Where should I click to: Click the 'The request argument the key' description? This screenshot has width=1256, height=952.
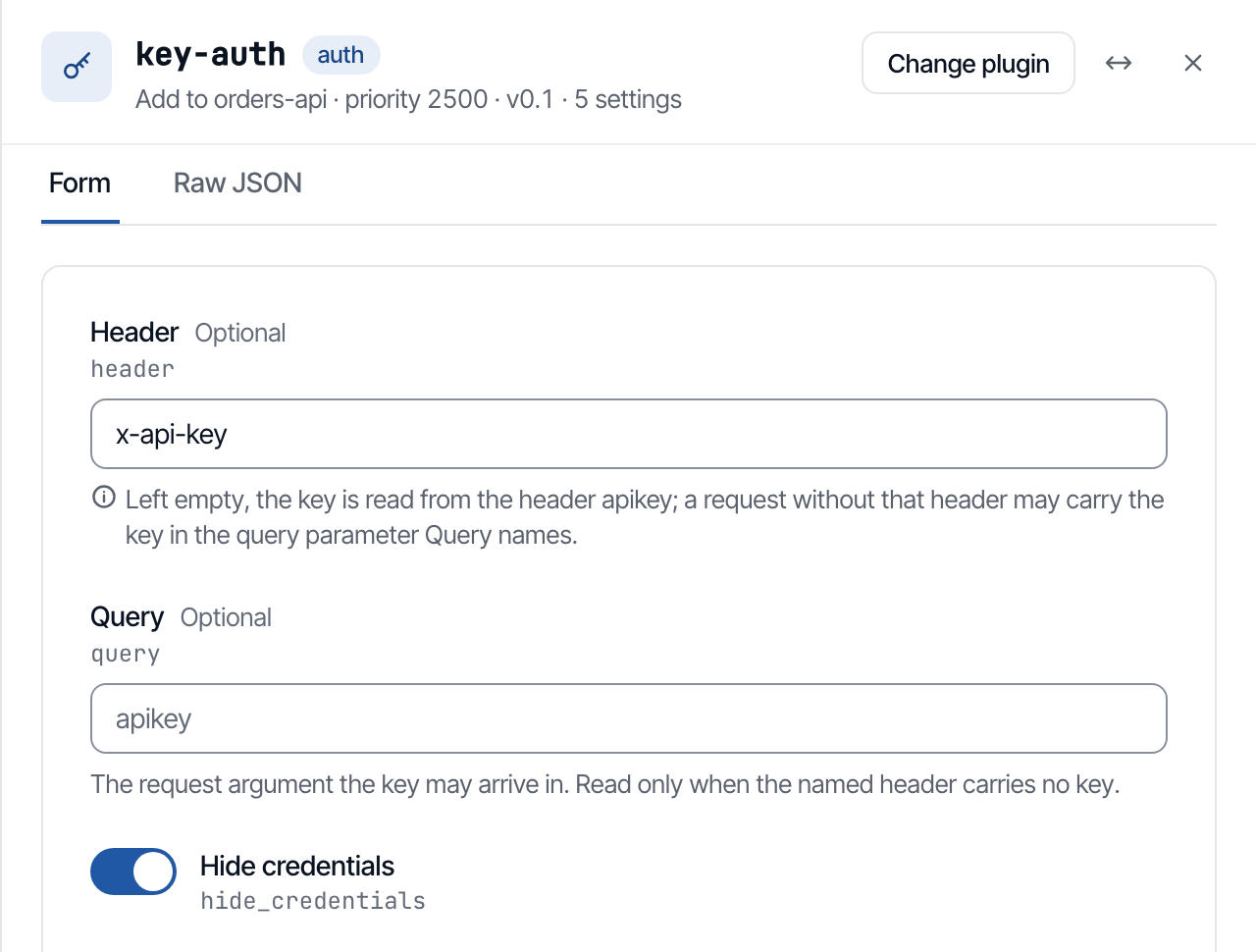[605, 784]
